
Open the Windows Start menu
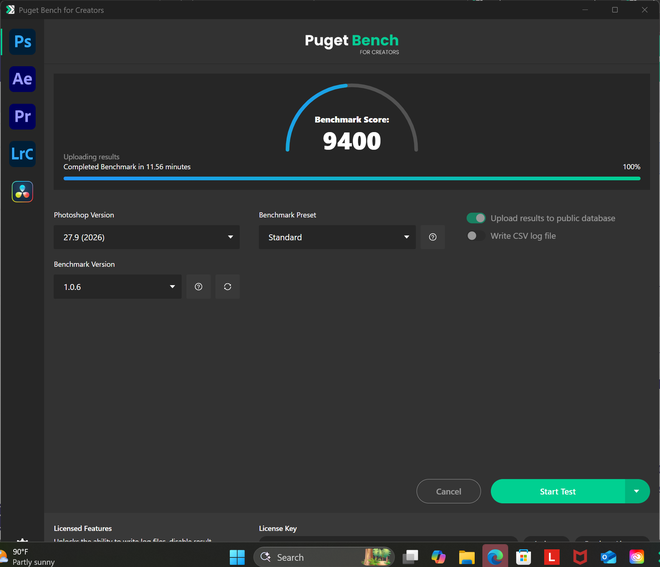tap(237, 557)
